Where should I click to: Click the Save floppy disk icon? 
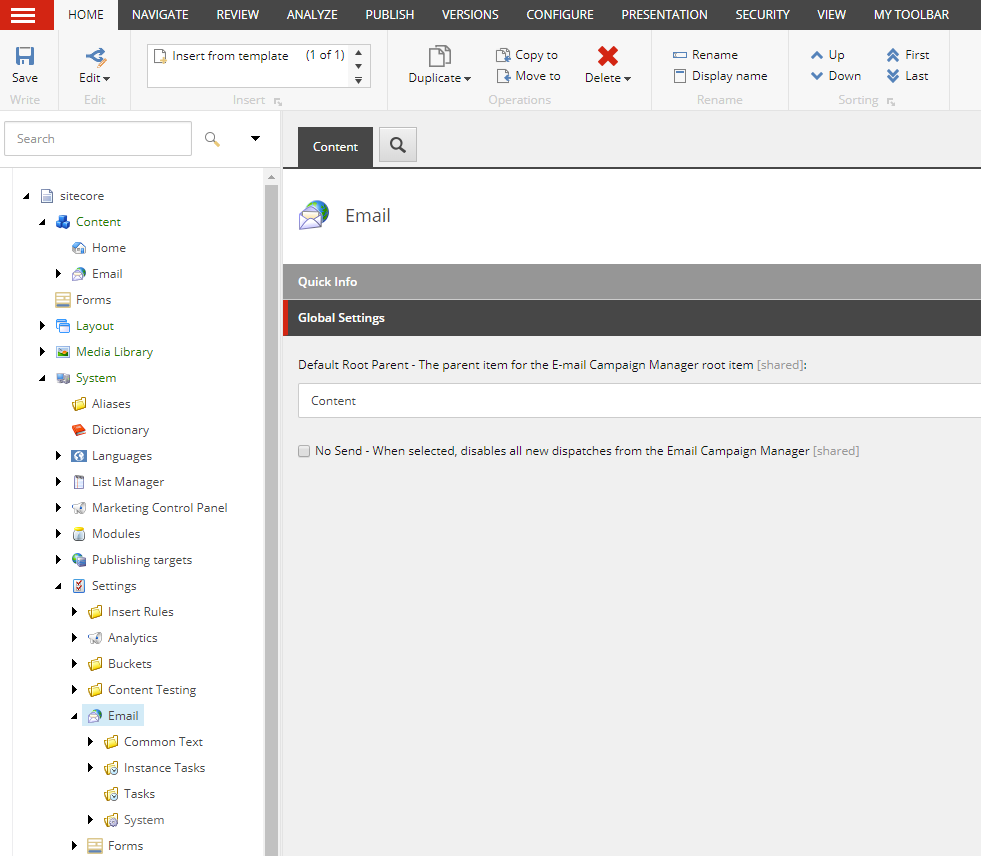[25, 57]
